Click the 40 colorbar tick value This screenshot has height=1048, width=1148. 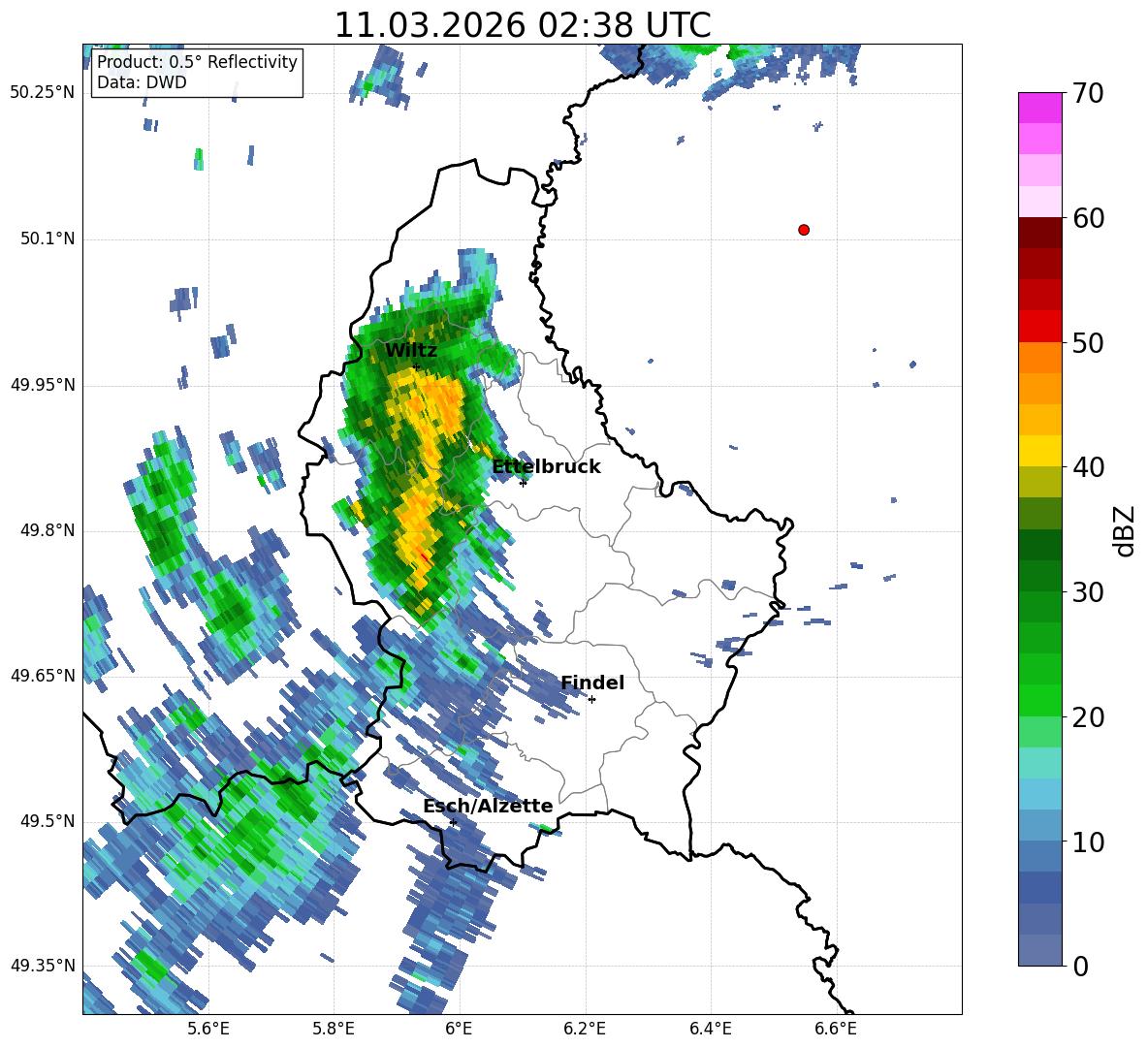pyautogui.click(x=1087, y=467)
